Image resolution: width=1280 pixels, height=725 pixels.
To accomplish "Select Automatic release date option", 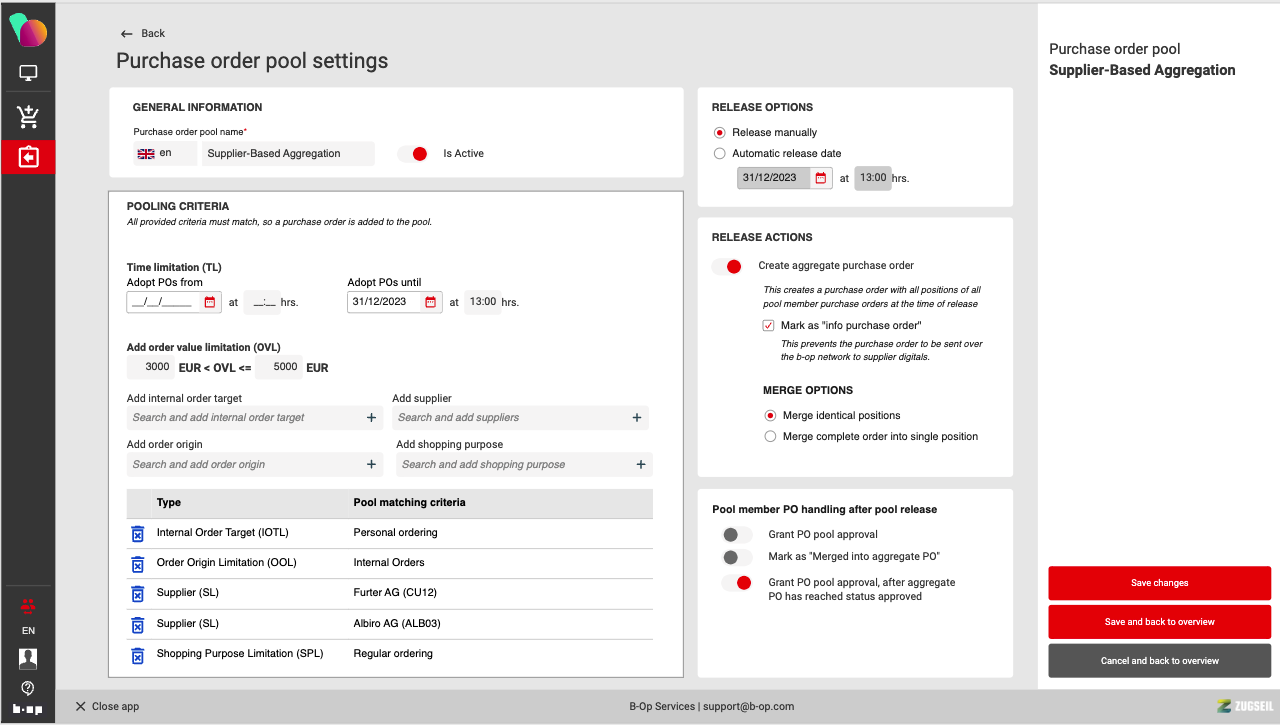I will pos(720,154).
